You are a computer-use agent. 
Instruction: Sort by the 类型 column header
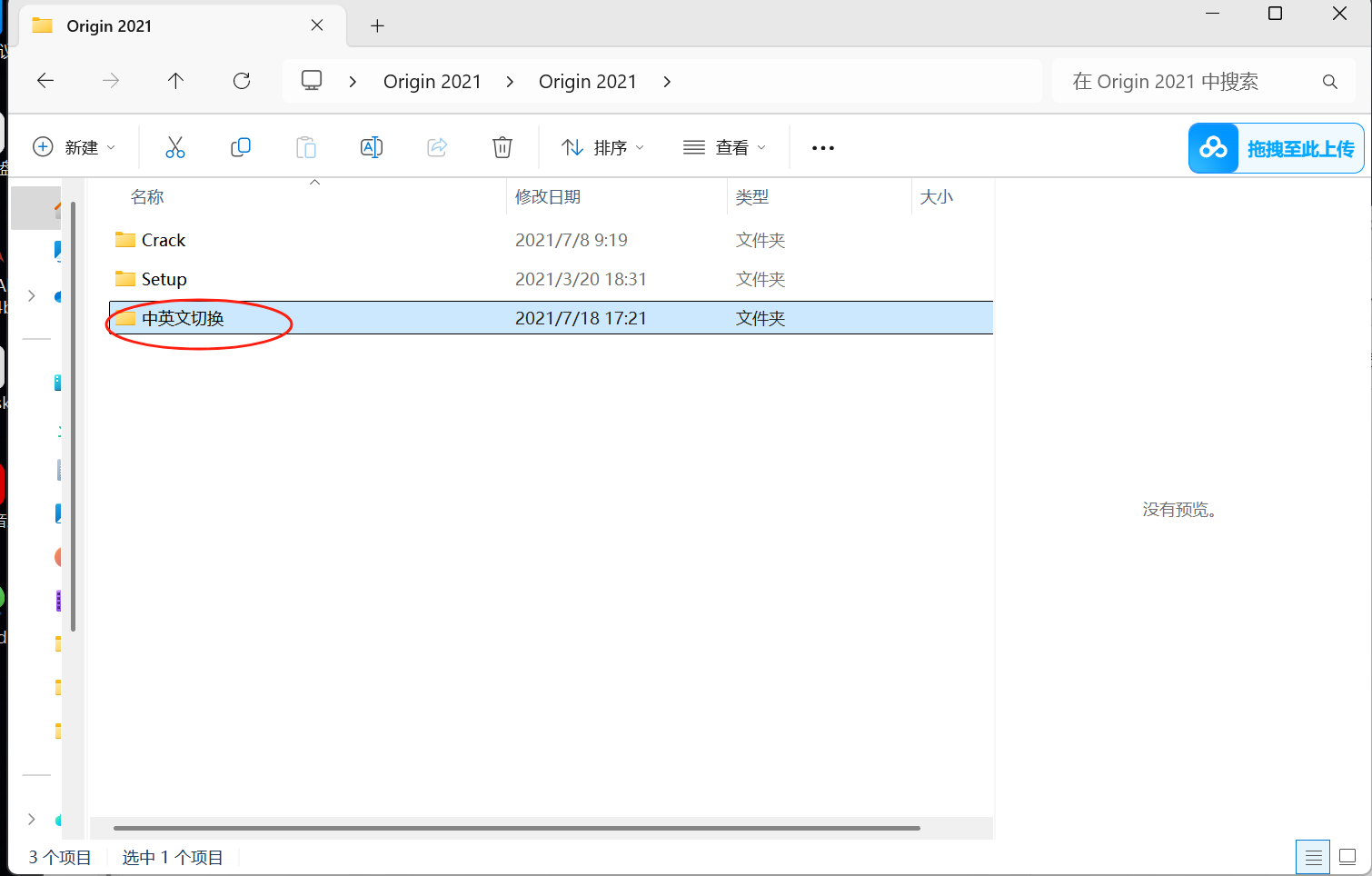[752, 197]
